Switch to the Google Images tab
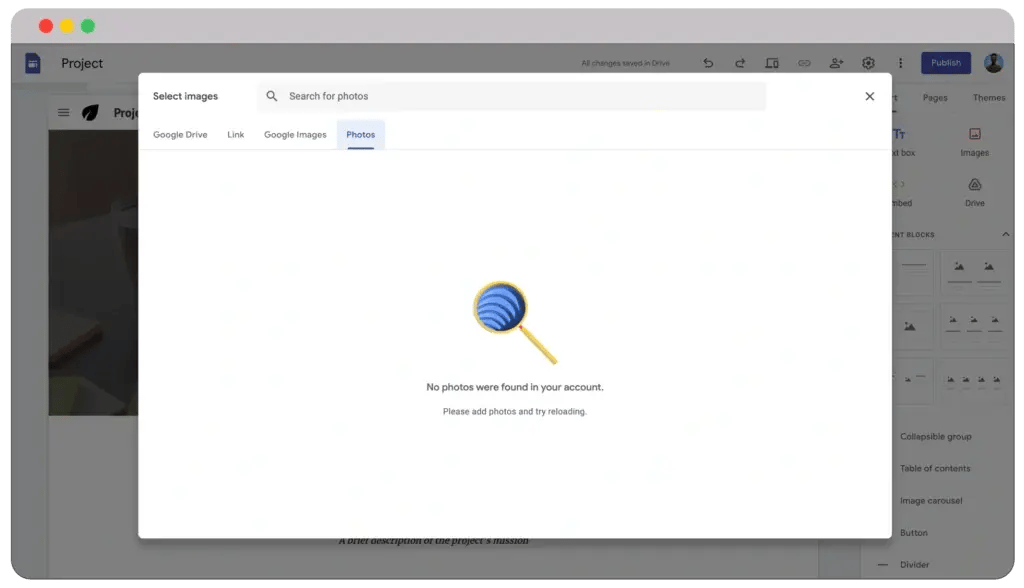Screen dimensions: 1024x588 (295, 134)
